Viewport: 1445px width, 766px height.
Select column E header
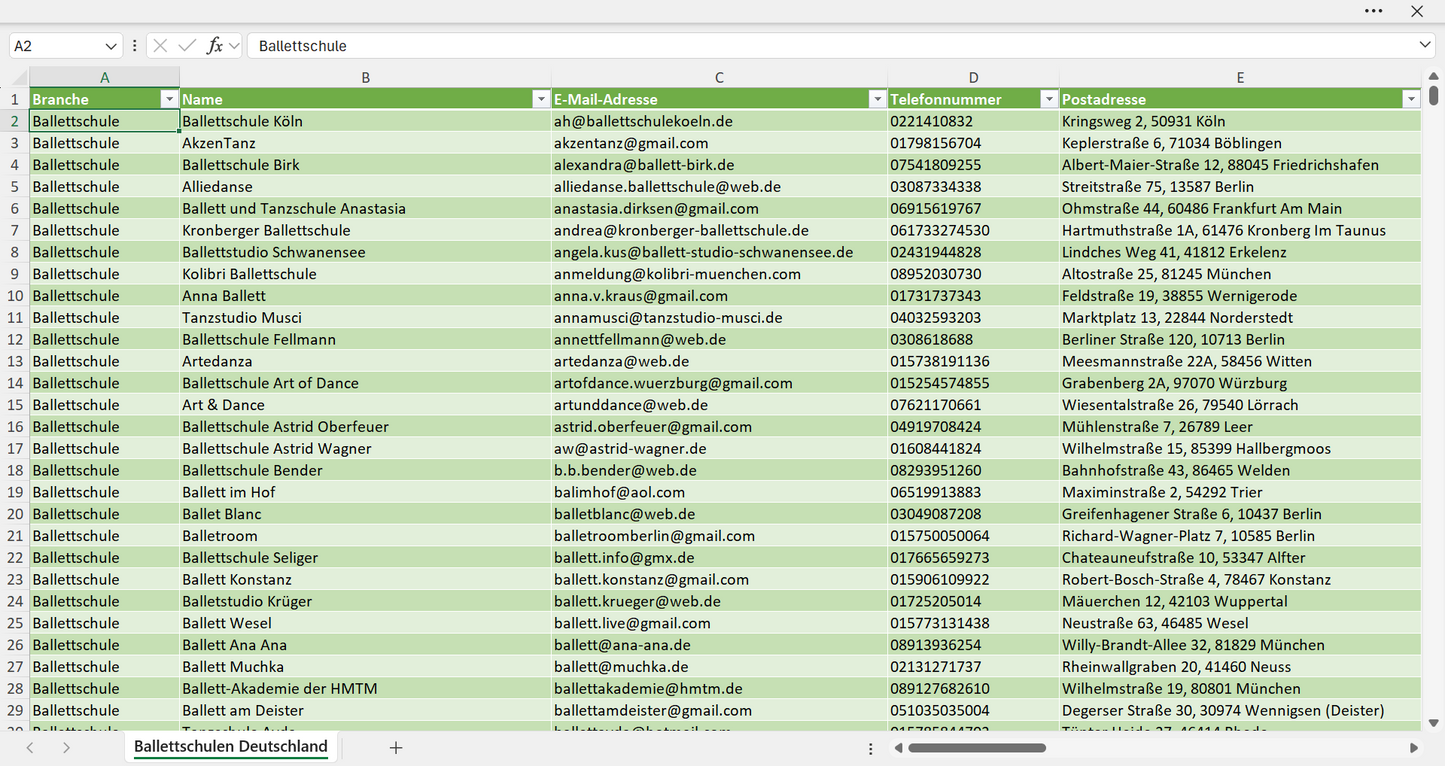point(1240,78)
